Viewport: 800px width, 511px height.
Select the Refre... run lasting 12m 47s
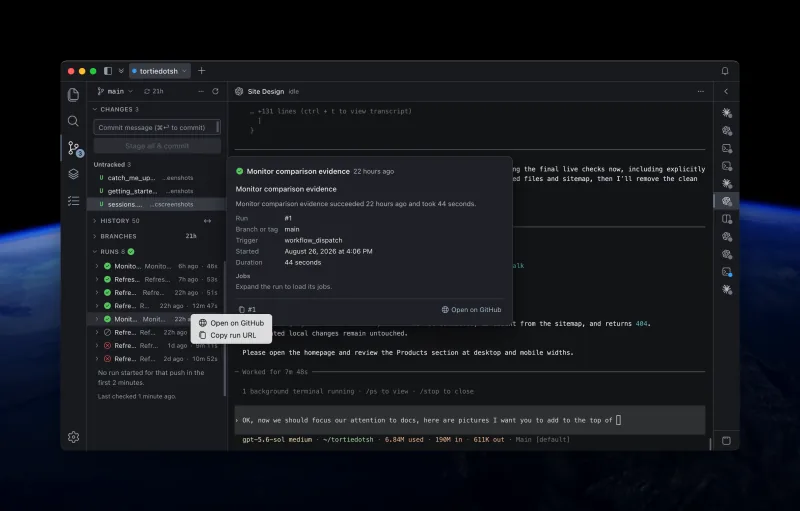(157, 306)
